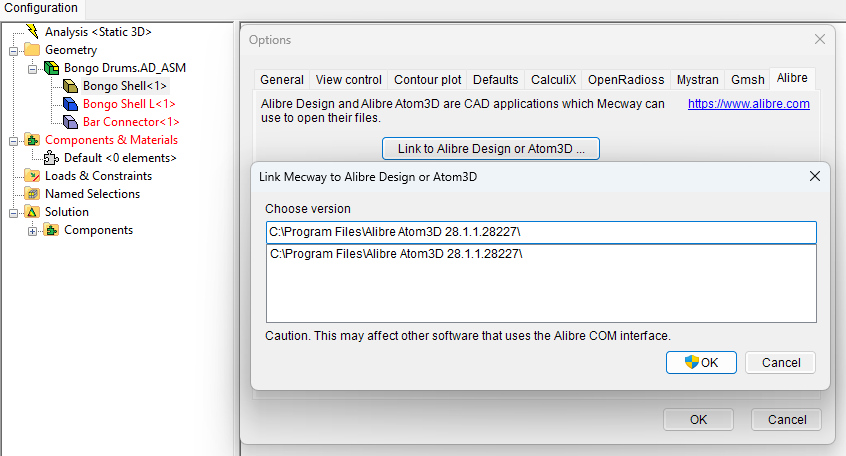Switch to the CalculiX tab
The image size is (846, 456).
coord(553,80)
